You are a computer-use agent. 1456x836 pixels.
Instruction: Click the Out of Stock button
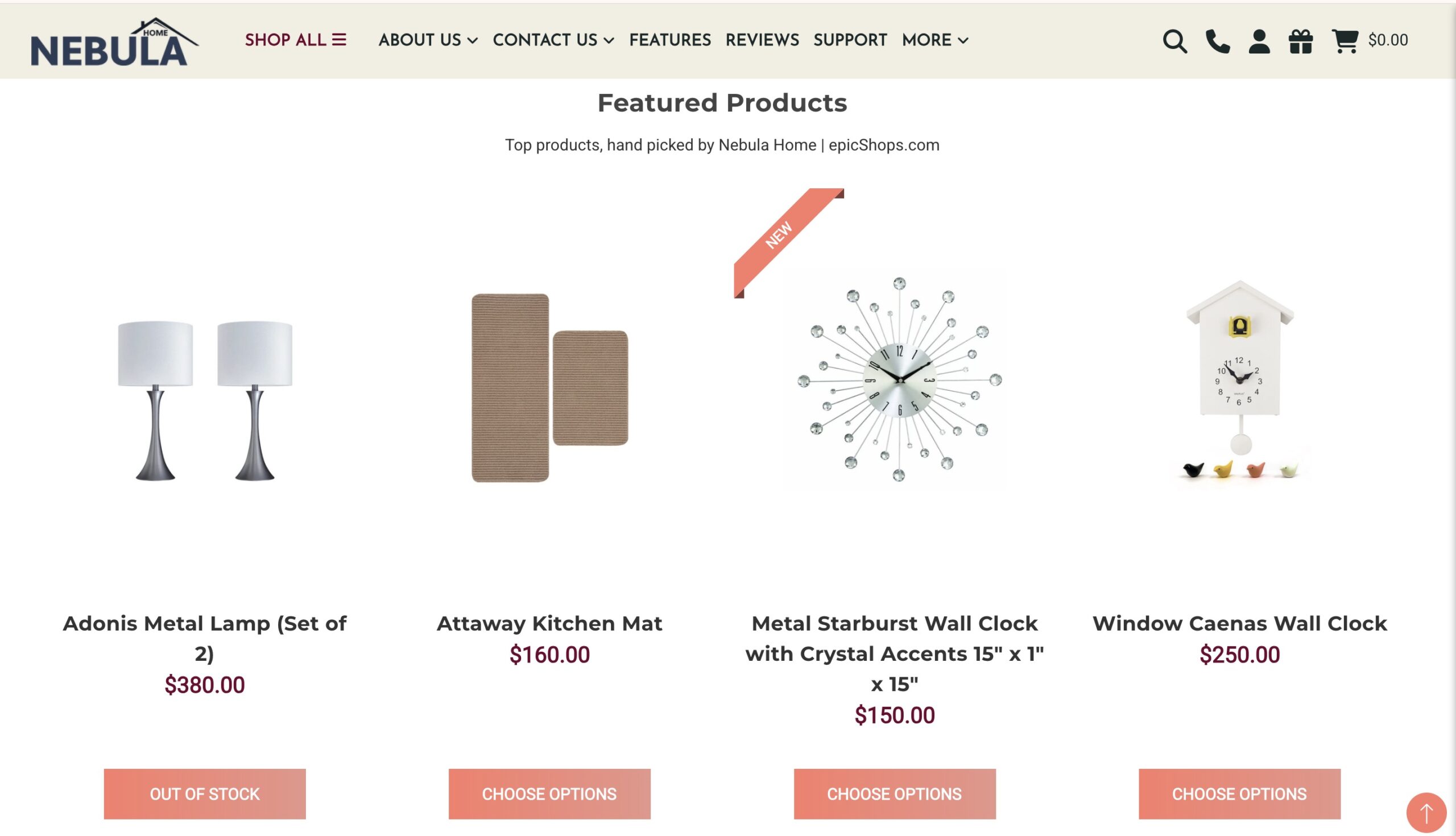(205, 793)
